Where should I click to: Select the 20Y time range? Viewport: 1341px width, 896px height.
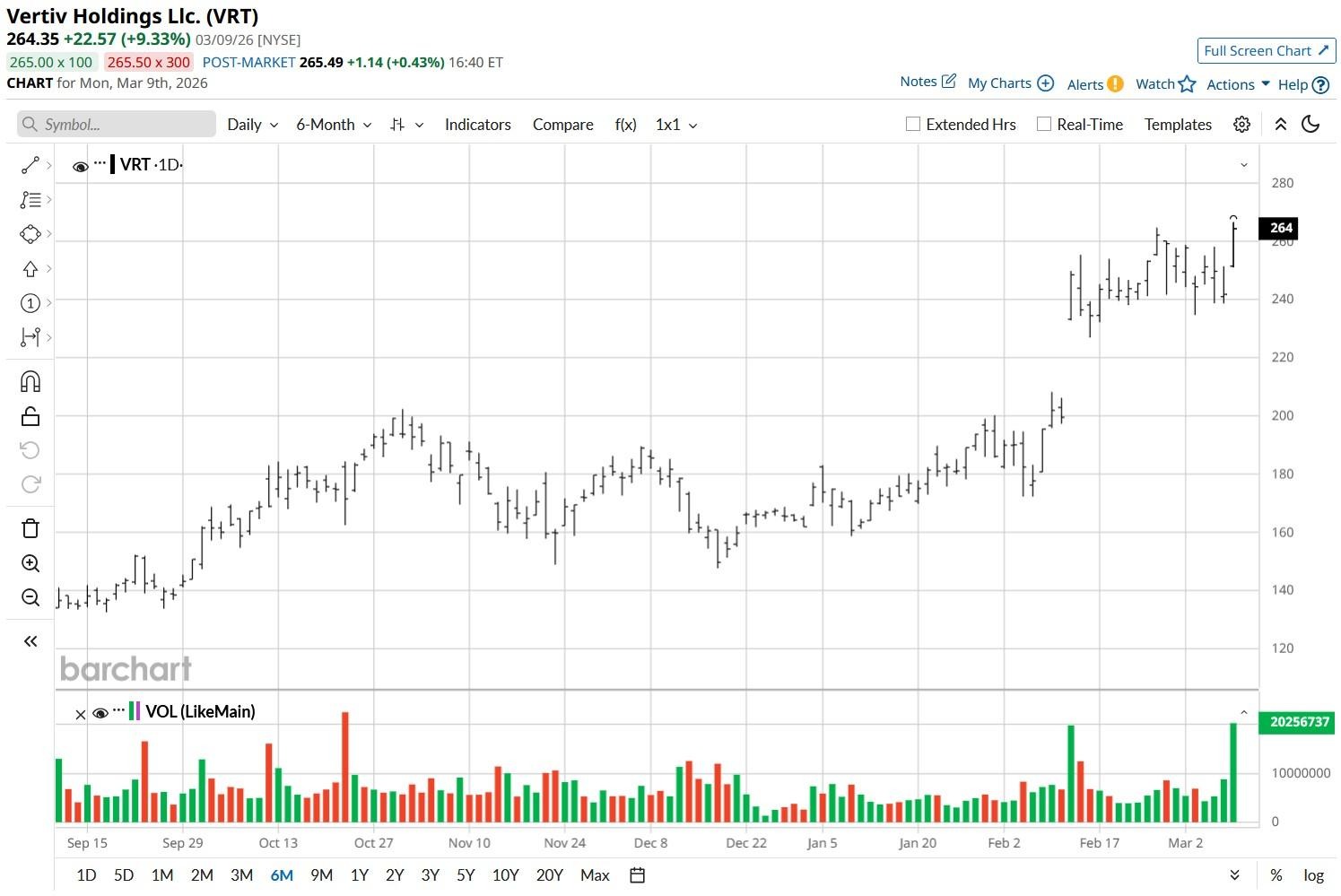[549, 875]
